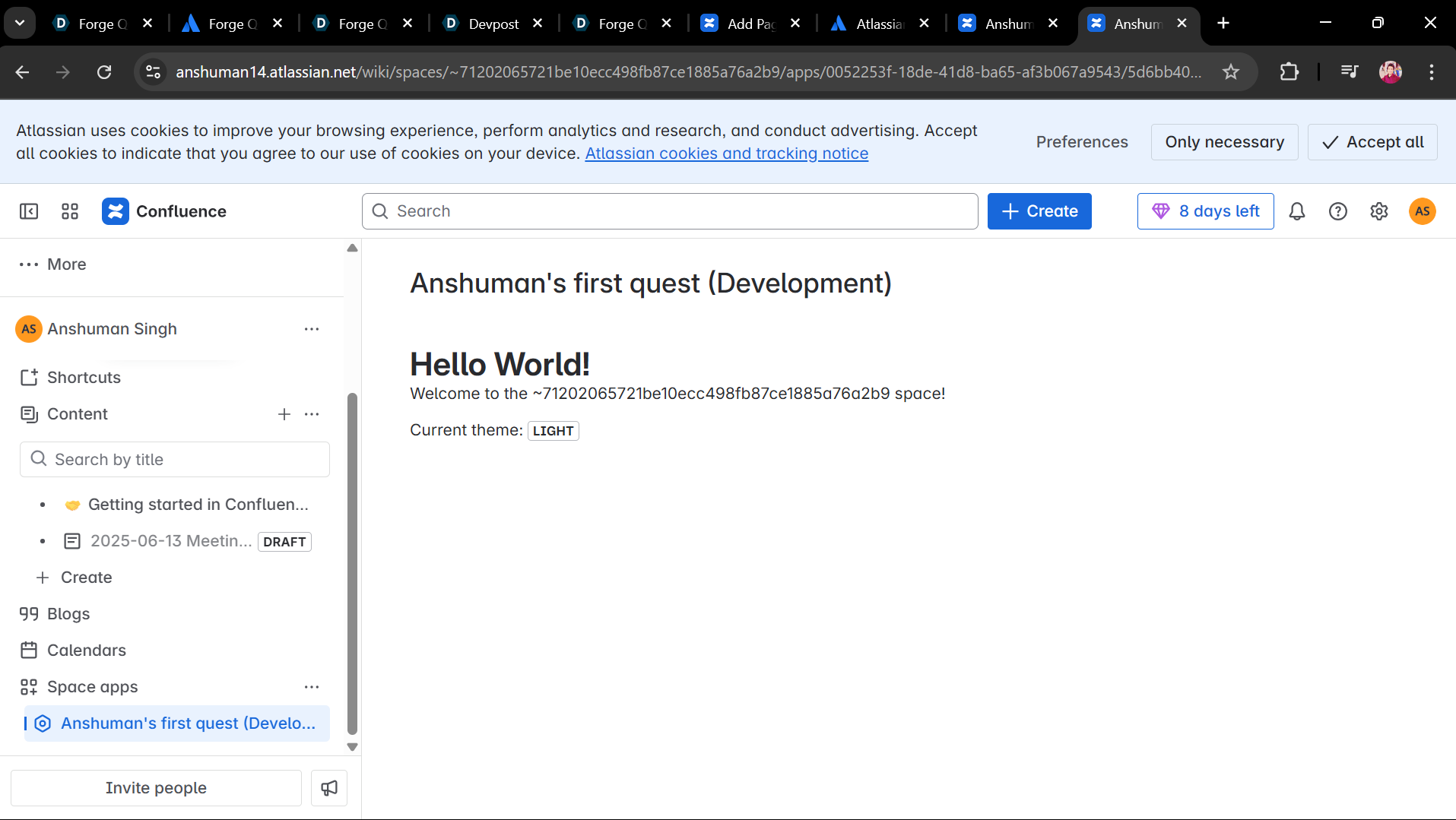Image resolution: width=1456 pixels, height=820 pixels.
Task: Close the Devpost tab
Action: tap(538, 24)
